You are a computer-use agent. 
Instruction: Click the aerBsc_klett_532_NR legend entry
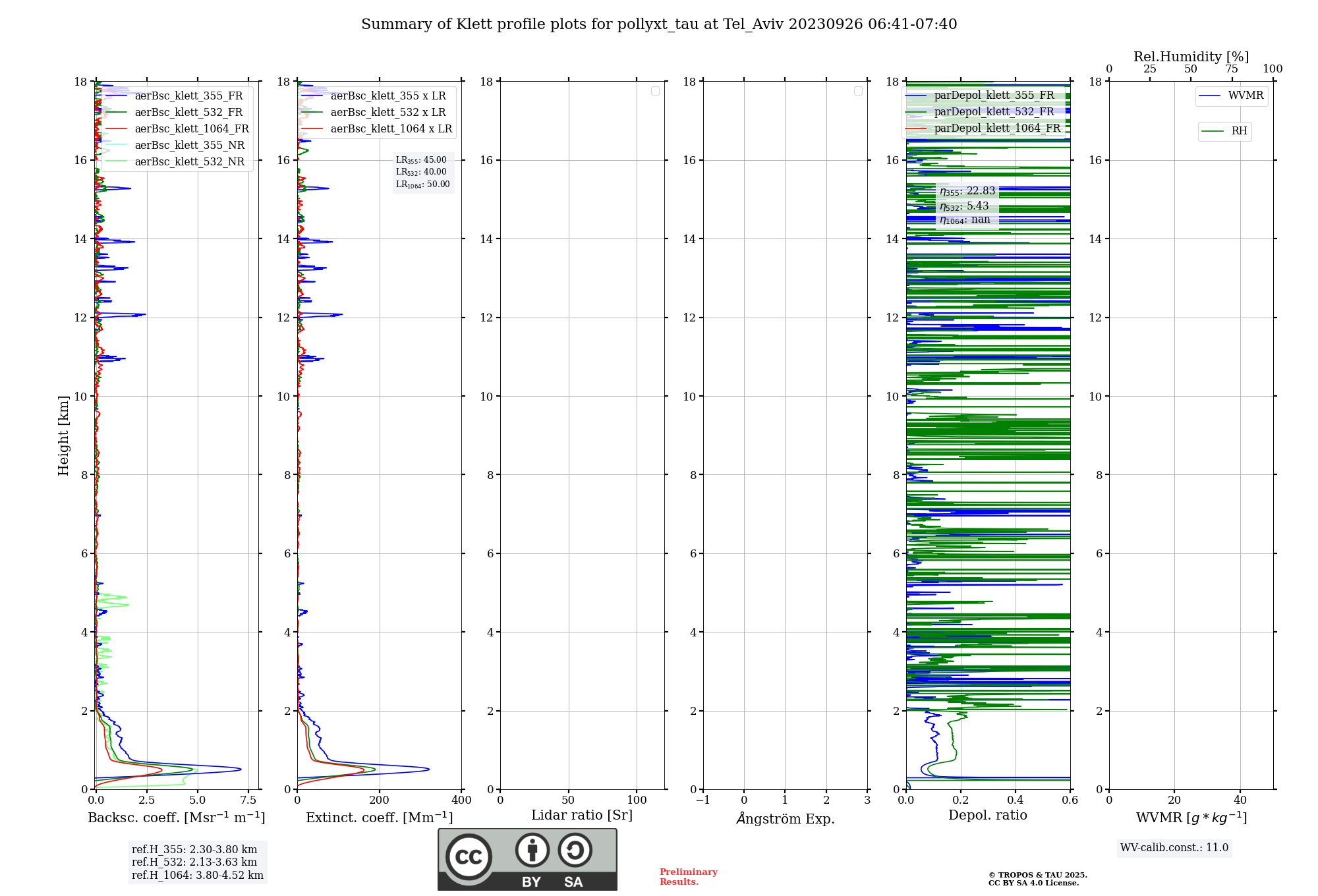pyautogui.click(x=189, y=162)
